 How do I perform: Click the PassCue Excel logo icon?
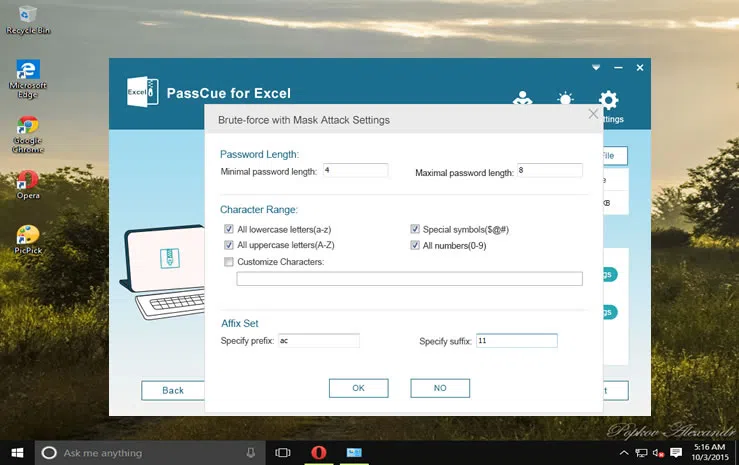click(x=142, y=92)
